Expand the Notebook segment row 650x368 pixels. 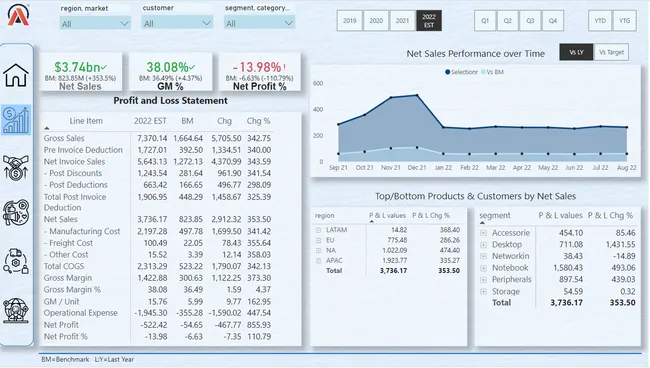coord(483,268)
